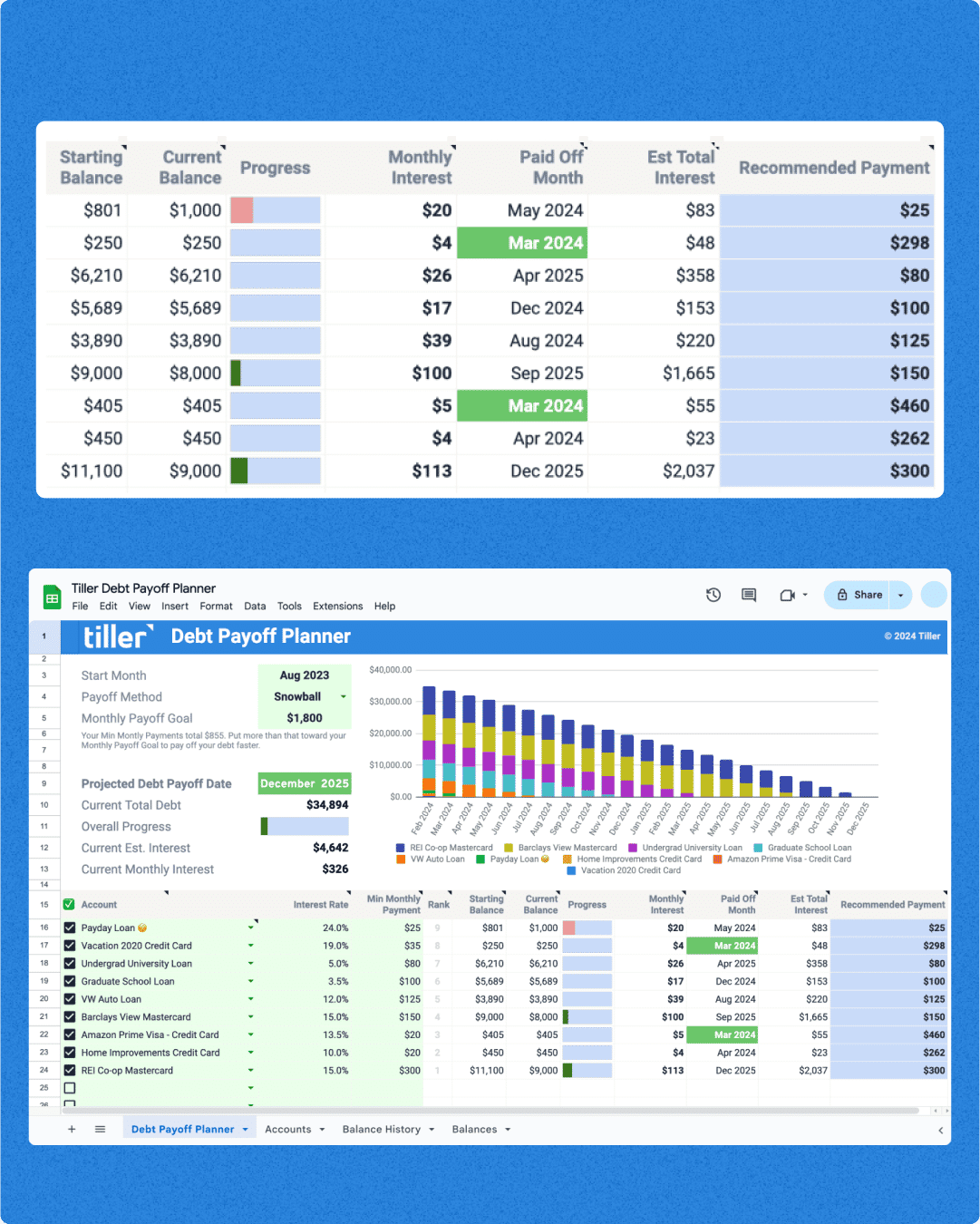Image resolution: width=980 pixels, height=1224 pixels.
Task: Select the $34,894 Current Total Debt cell
Action: click(x=305, y=805)
